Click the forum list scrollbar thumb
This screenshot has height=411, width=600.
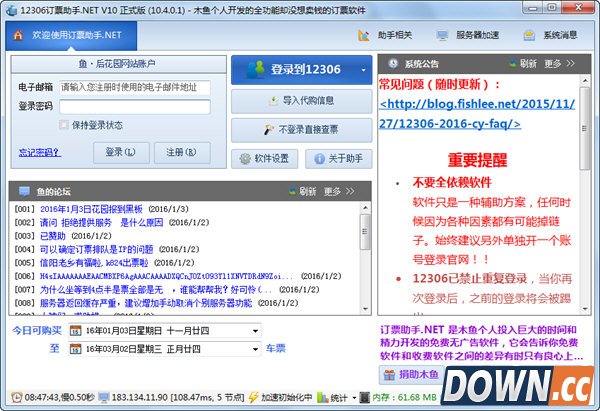tap(365, 232)
